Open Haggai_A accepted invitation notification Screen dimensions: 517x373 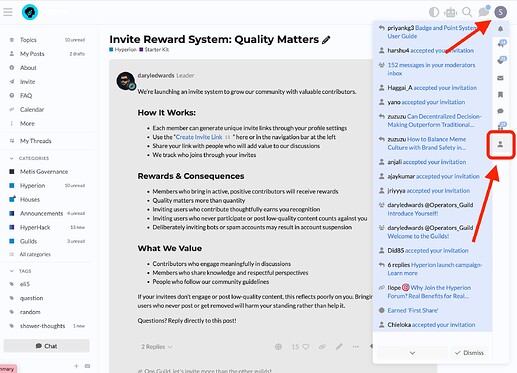(432, 88)
